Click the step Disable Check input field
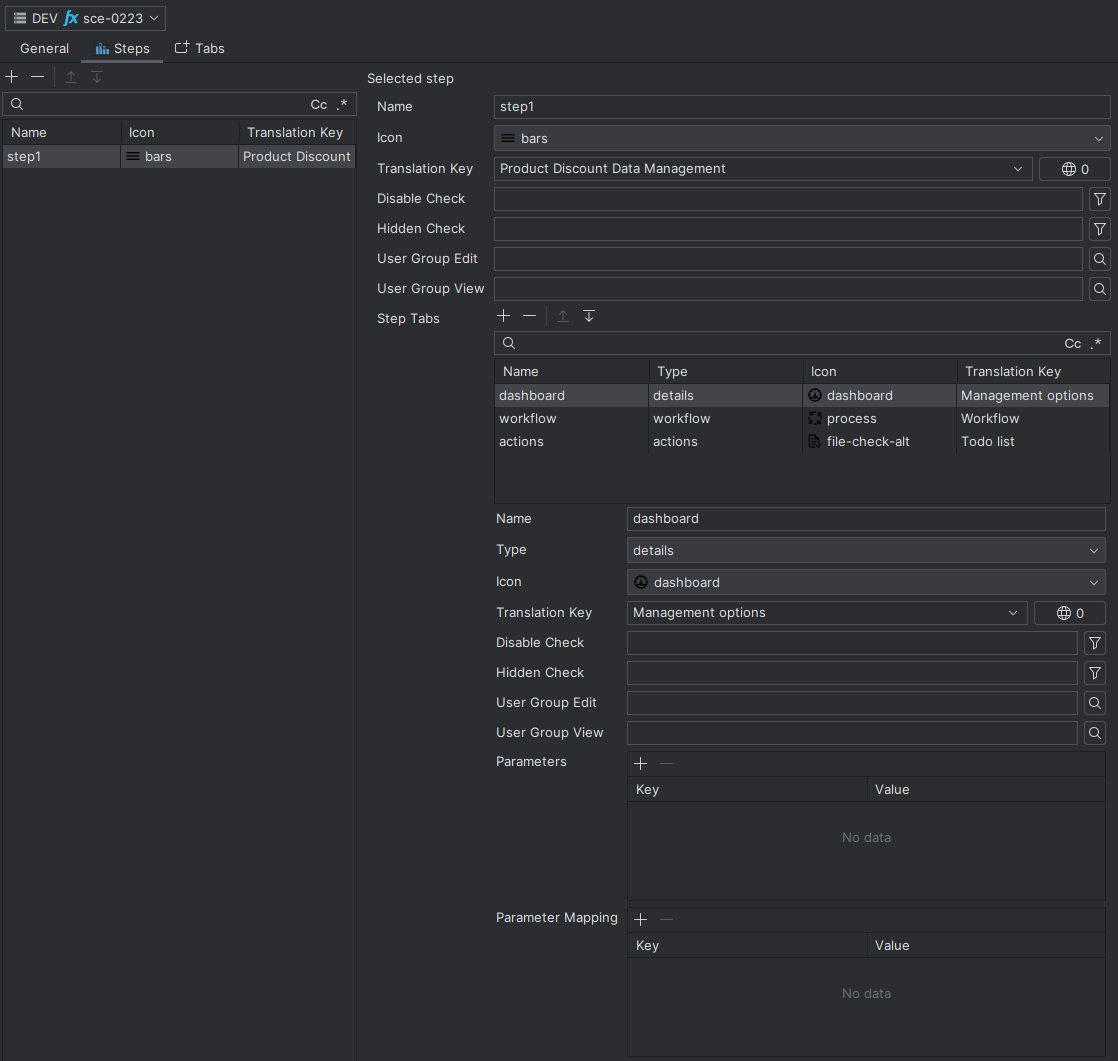Image resolution: width=1118 pixels, height=1061 pixels. tap(788, 199)
